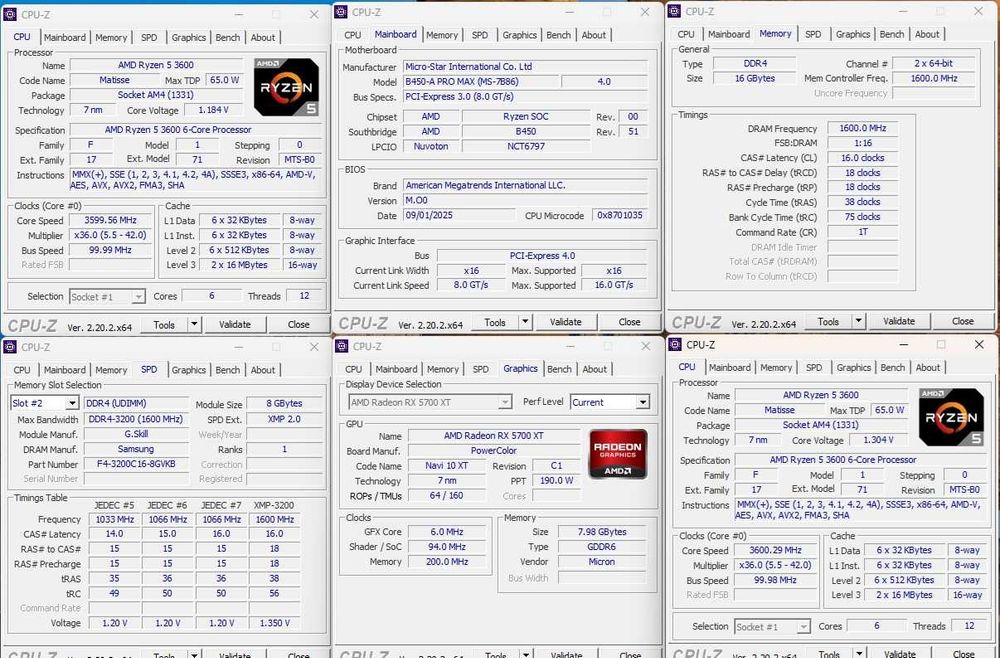Screen dimensions: 1000x658
Task: Click the CPU-Z app icon in top-left window
Action: pos(10,14)
